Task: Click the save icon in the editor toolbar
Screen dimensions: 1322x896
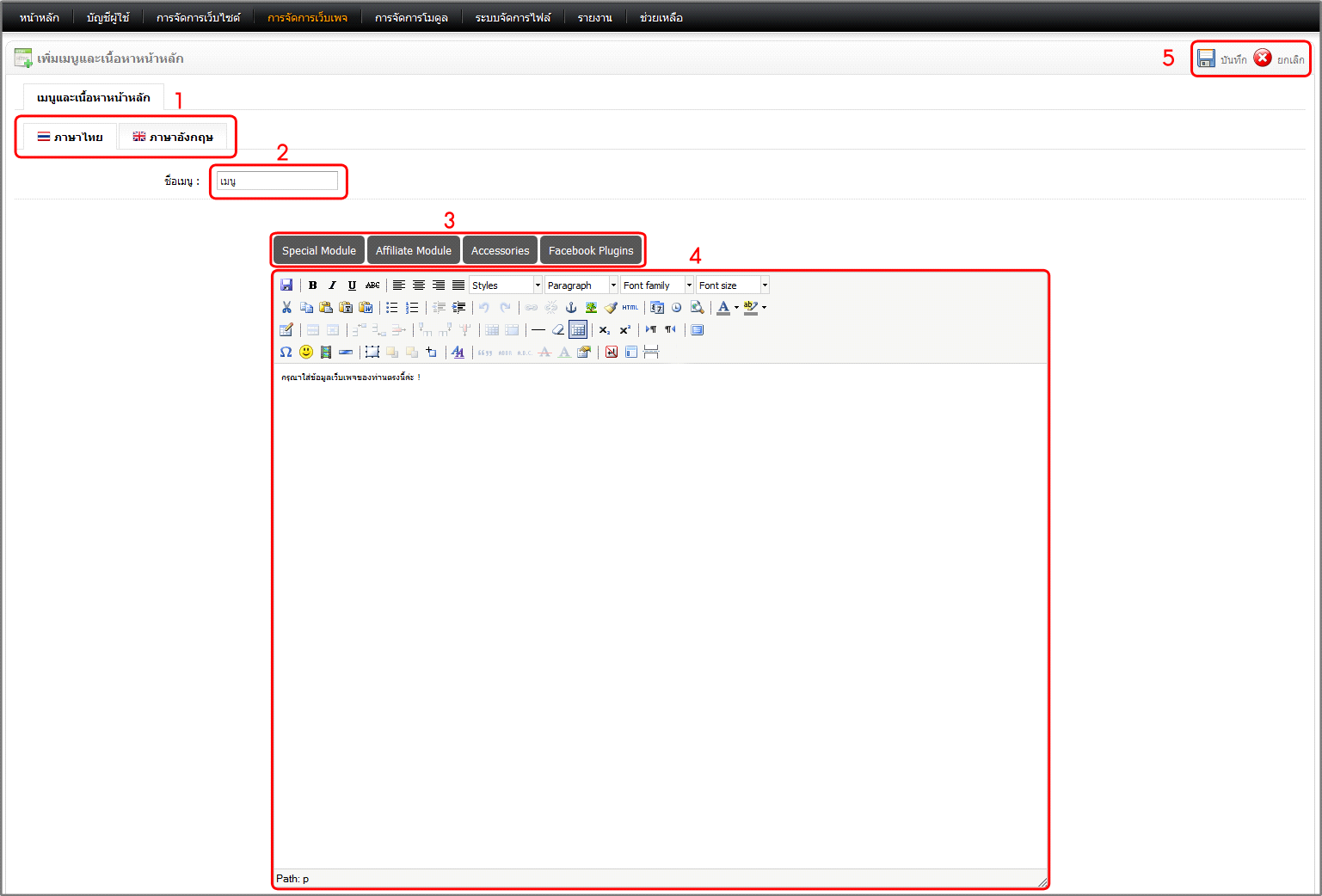Action: point(286,285)
